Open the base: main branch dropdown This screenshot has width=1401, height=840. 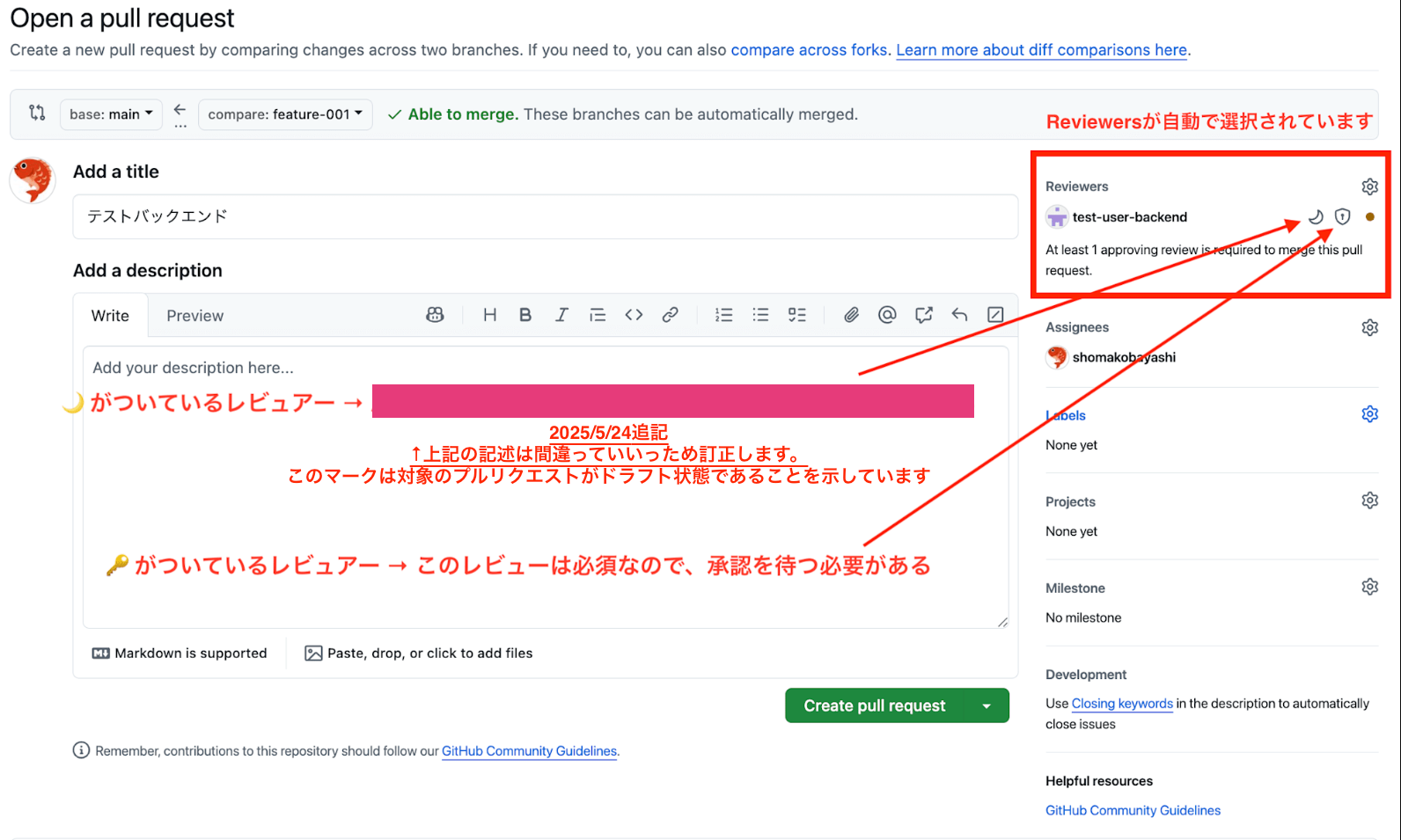111,114
